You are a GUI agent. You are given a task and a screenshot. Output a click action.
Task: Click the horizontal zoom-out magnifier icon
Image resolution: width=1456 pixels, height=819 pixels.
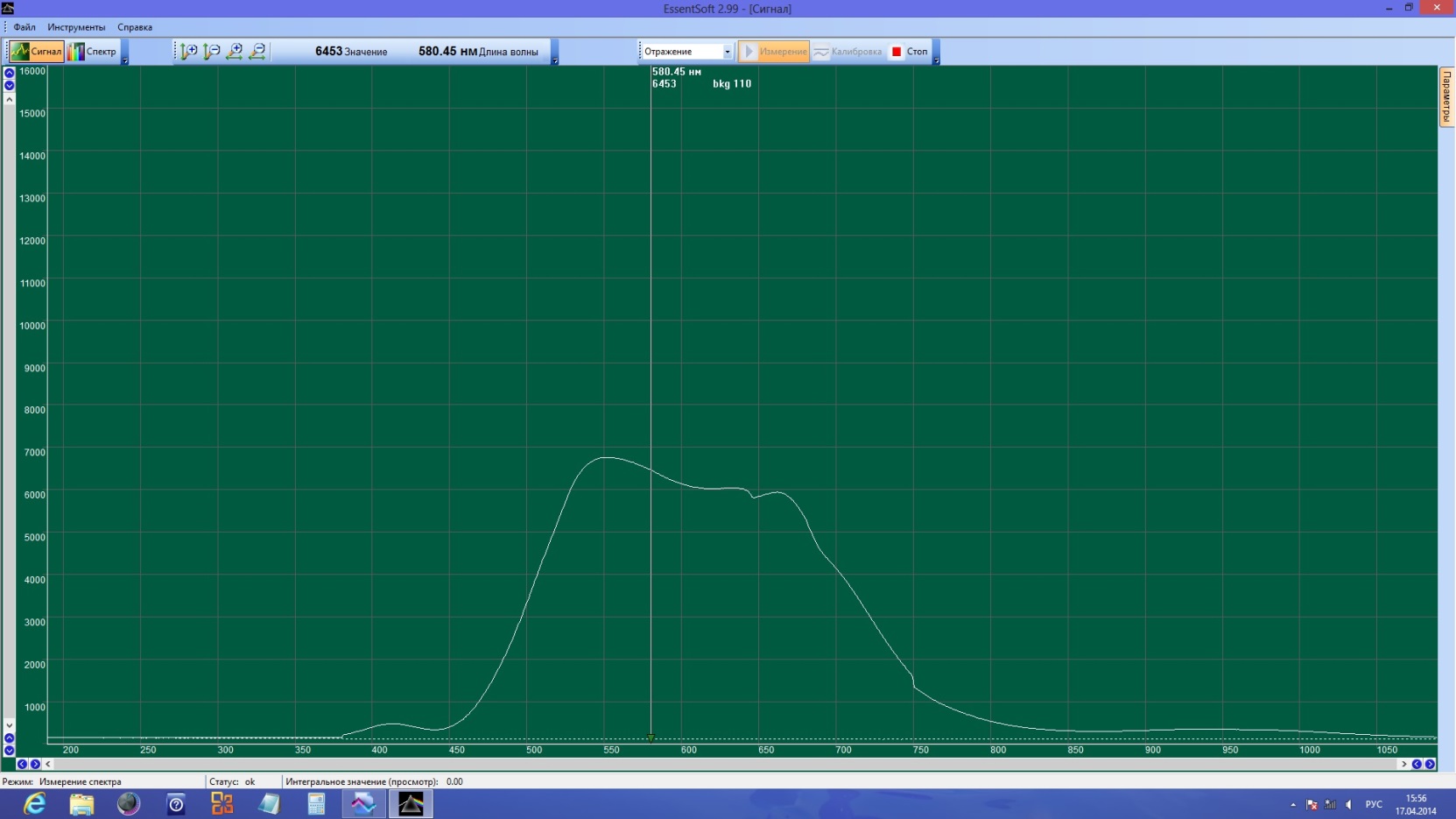click(x=257, y=52)
